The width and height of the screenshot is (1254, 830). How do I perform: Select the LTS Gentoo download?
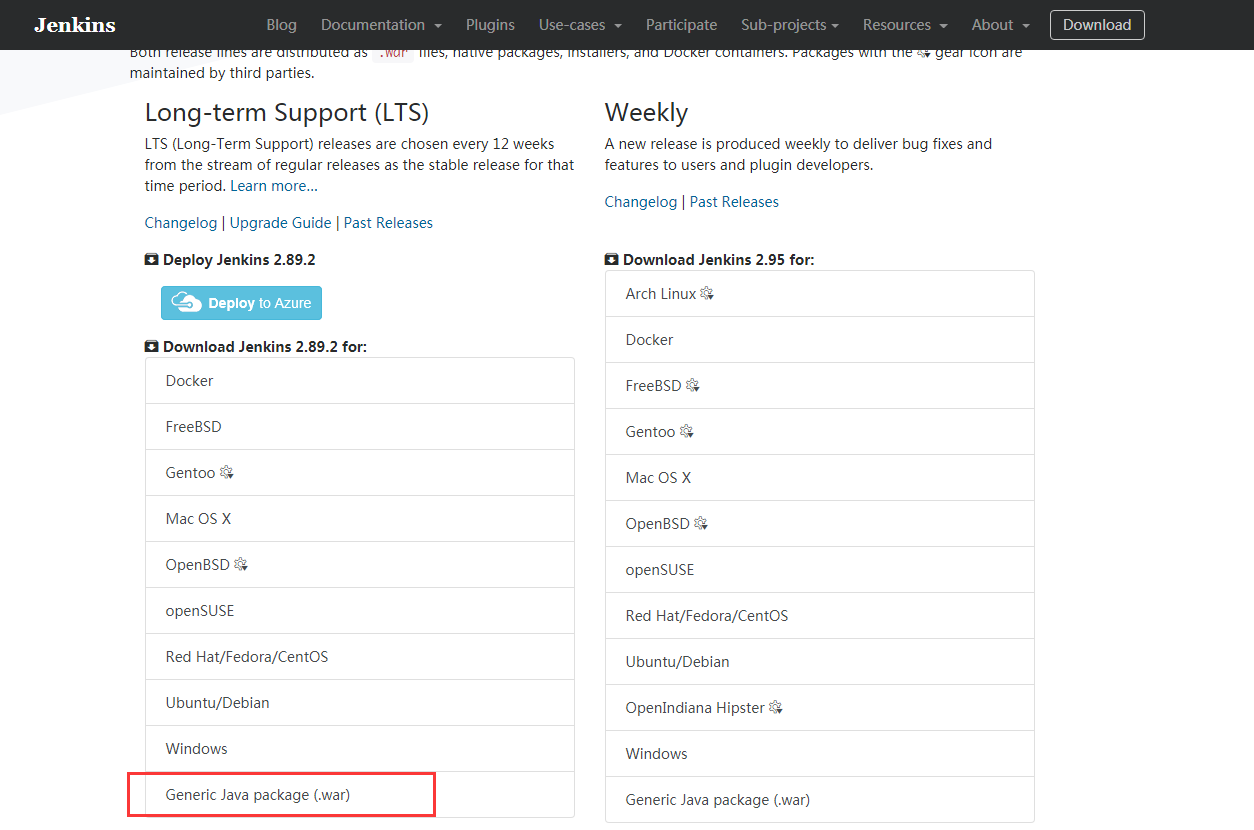tap(360, 473)
